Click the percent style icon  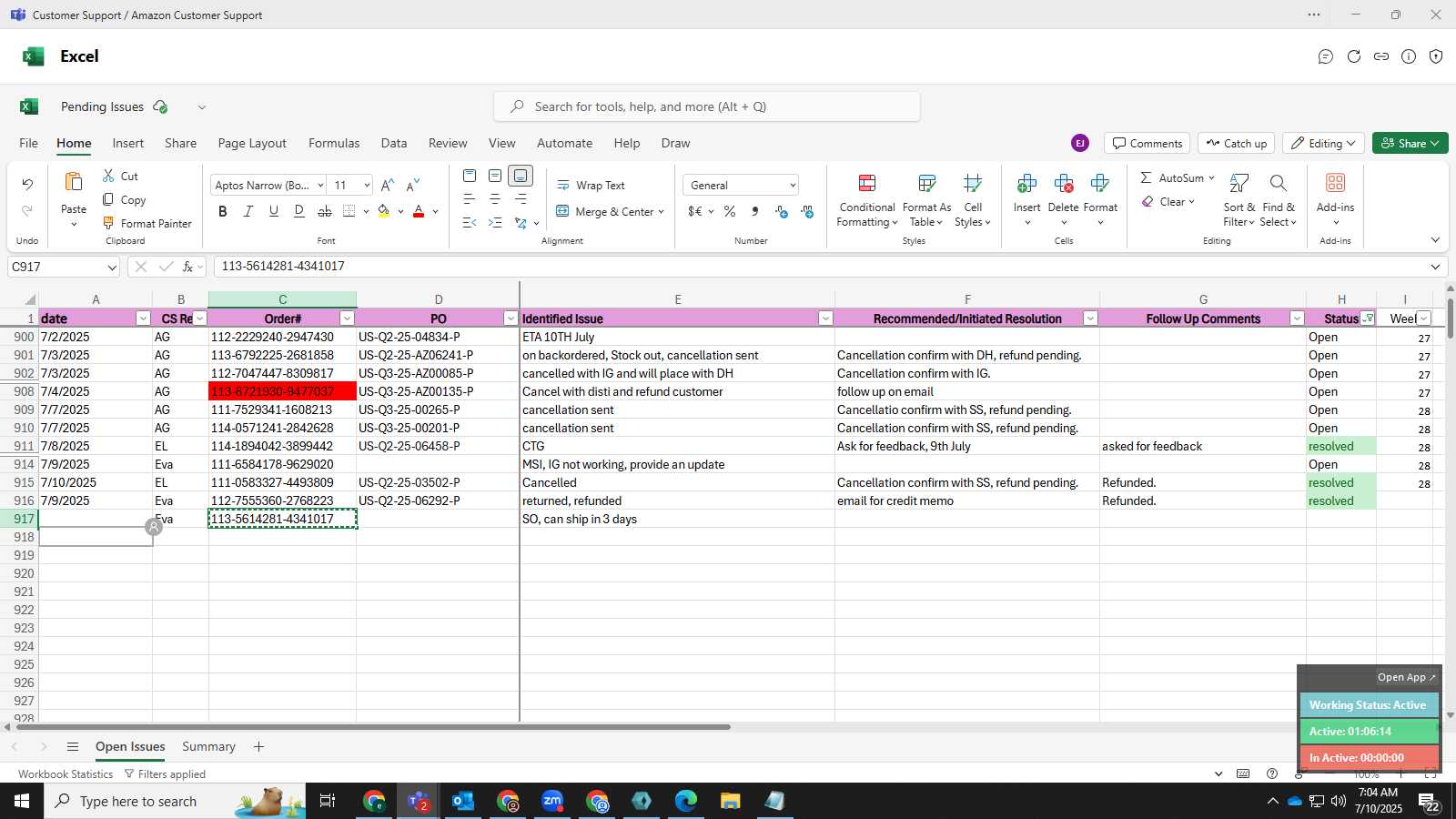click(x=730, y=211)
